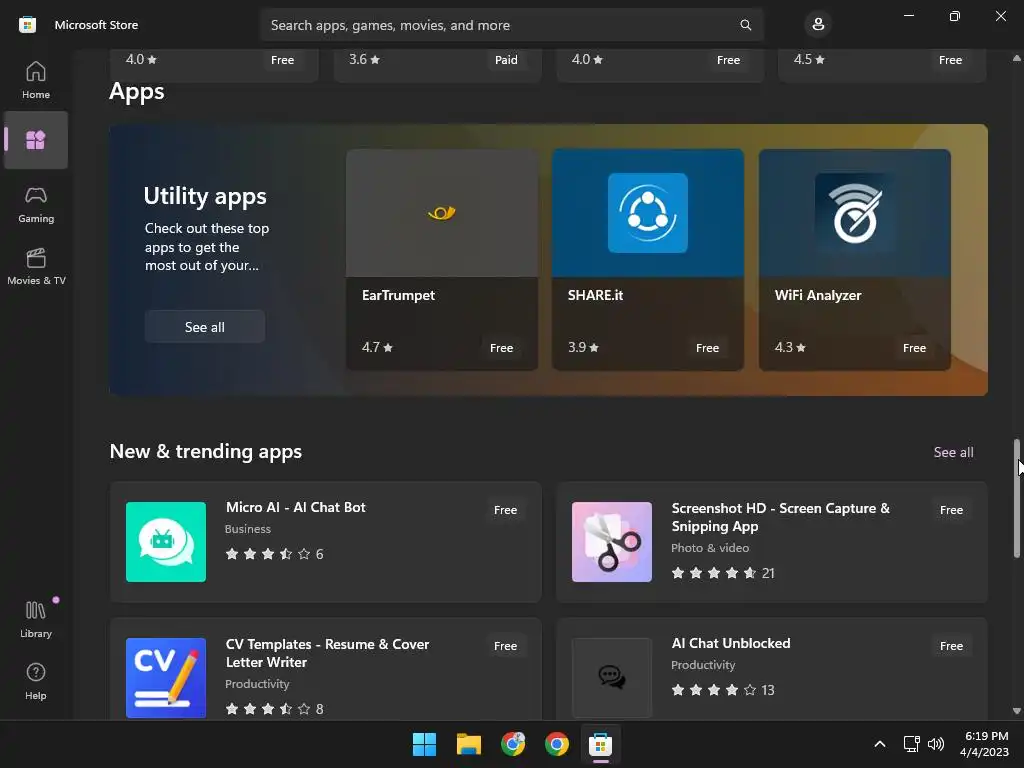Open Screenshot HD scissors app icon

coord(611,541)
